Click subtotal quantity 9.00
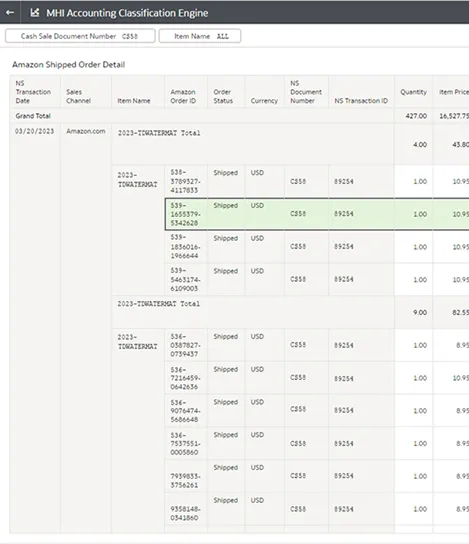The image size is (469, 544). tap(420, 313)
